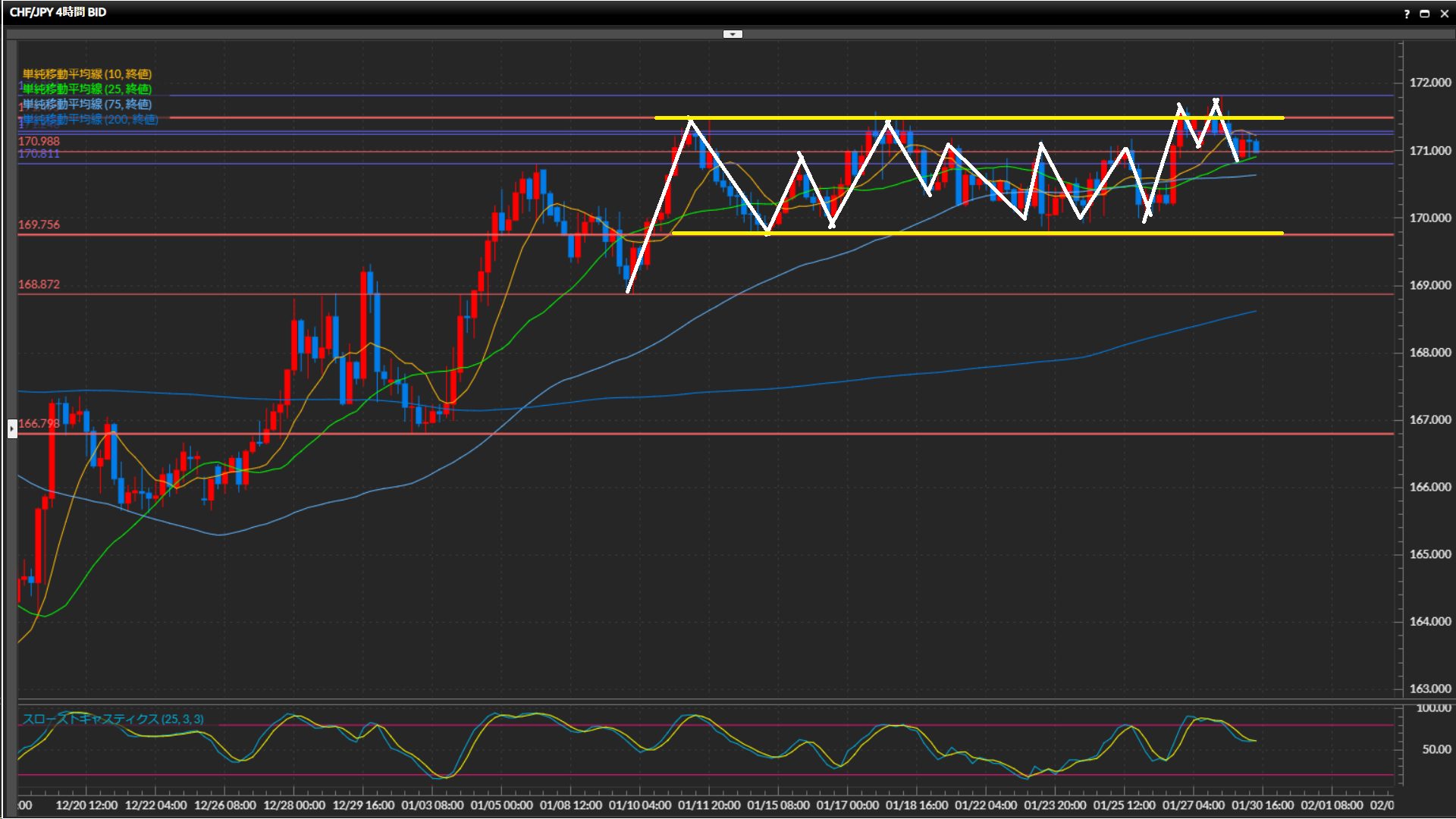Select the 単純移動平均線 (75, 終値) indicator label

pyautogui.click(x=87, y=104)
